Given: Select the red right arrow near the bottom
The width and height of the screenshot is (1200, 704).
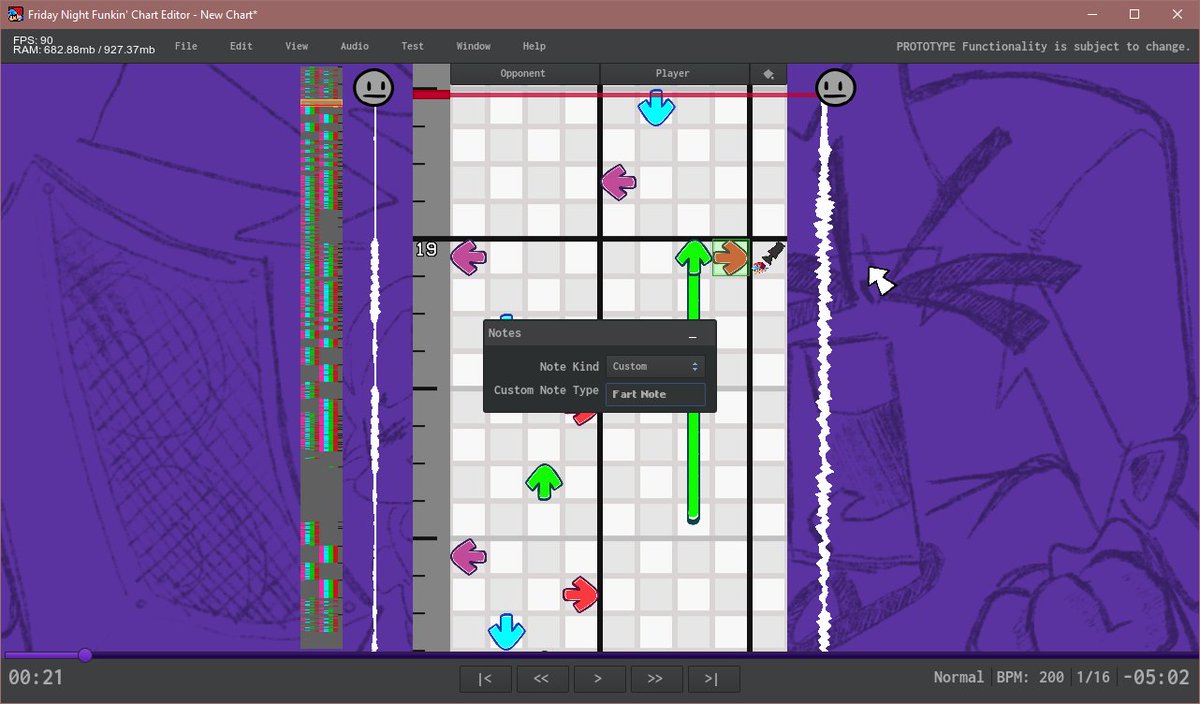Looking at the screenshot, I should pos(580,595).
